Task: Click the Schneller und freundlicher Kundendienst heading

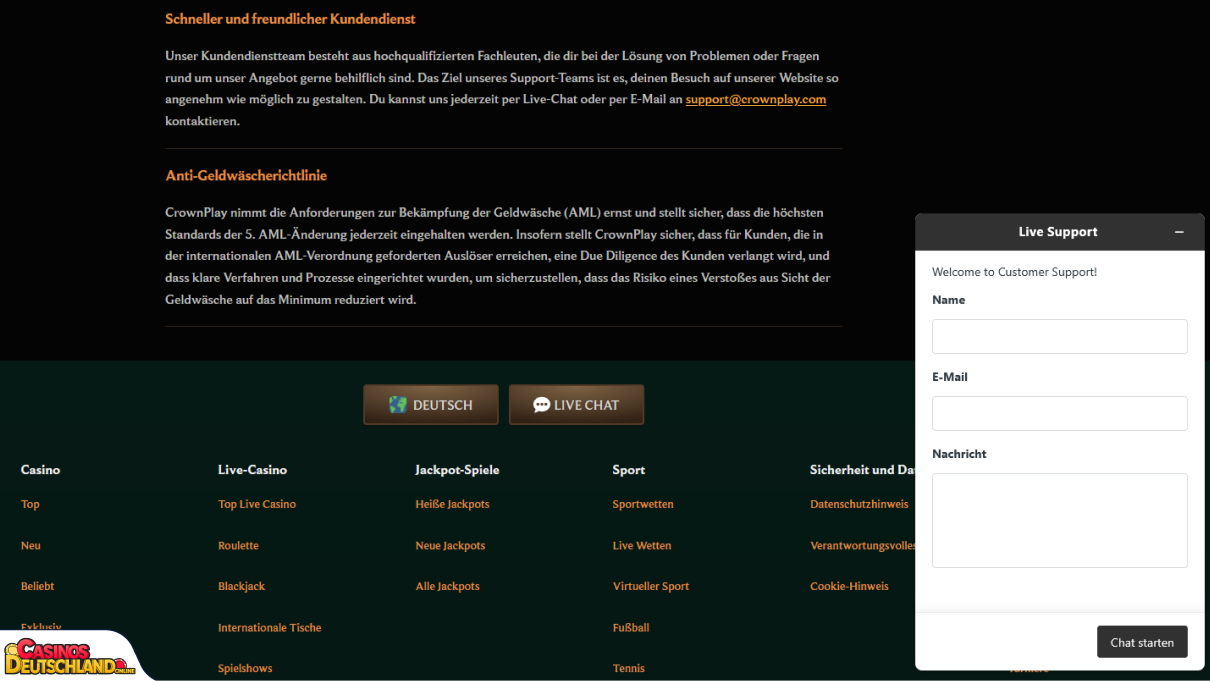Action: click(290, 19)
